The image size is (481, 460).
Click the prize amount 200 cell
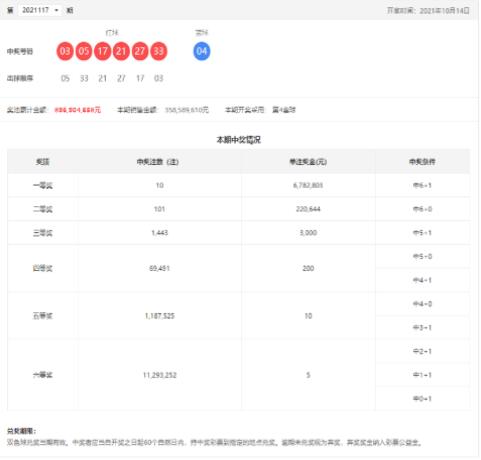pos(308,268)
